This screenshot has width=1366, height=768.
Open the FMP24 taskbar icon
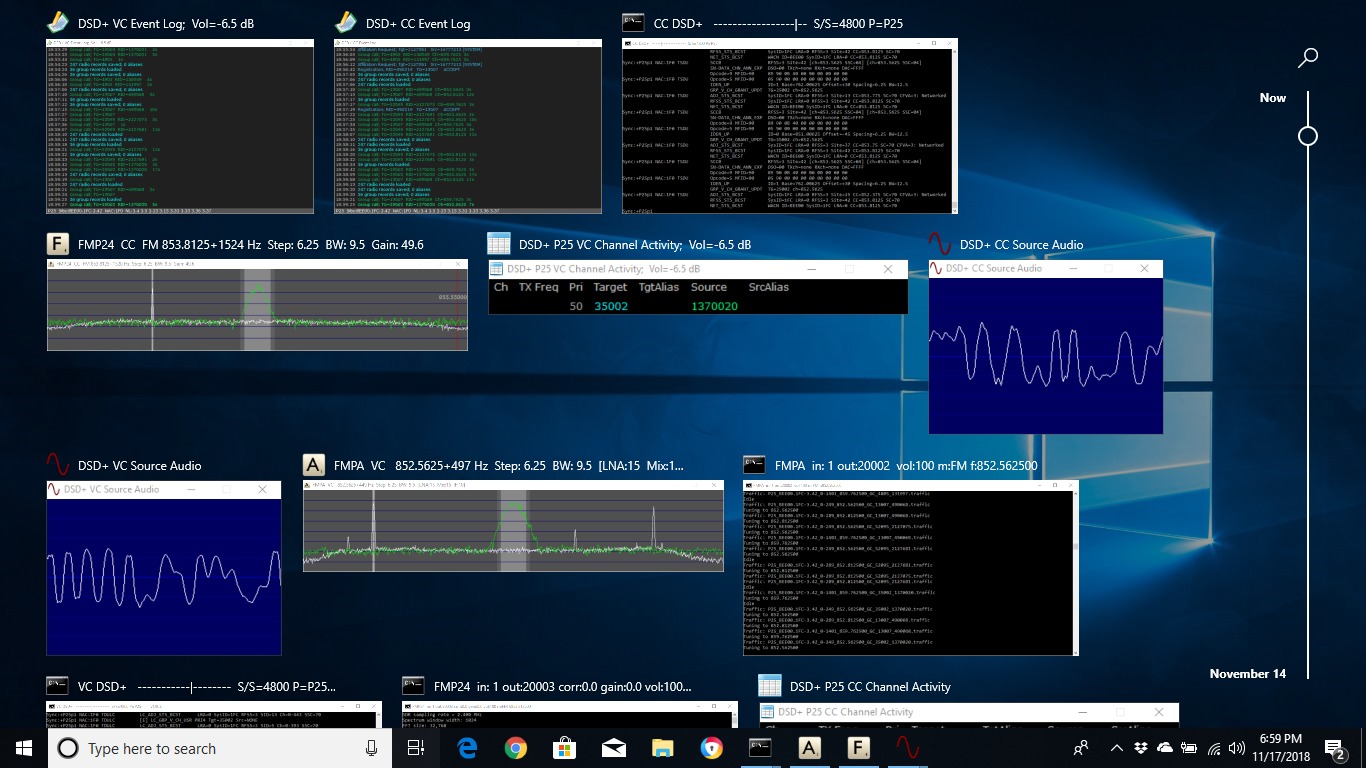[859, 747]
